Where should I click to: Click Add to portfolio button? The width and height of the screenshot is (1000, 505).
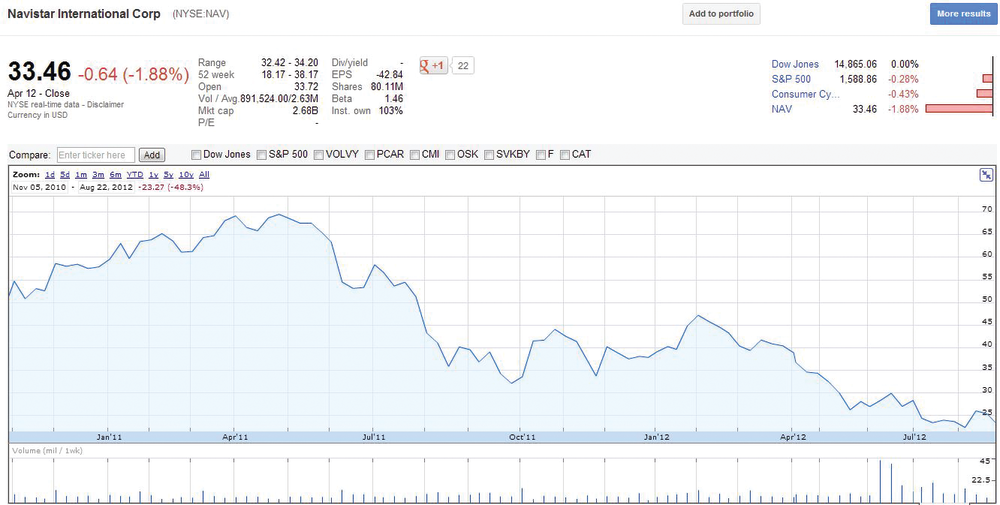(721, 14)
